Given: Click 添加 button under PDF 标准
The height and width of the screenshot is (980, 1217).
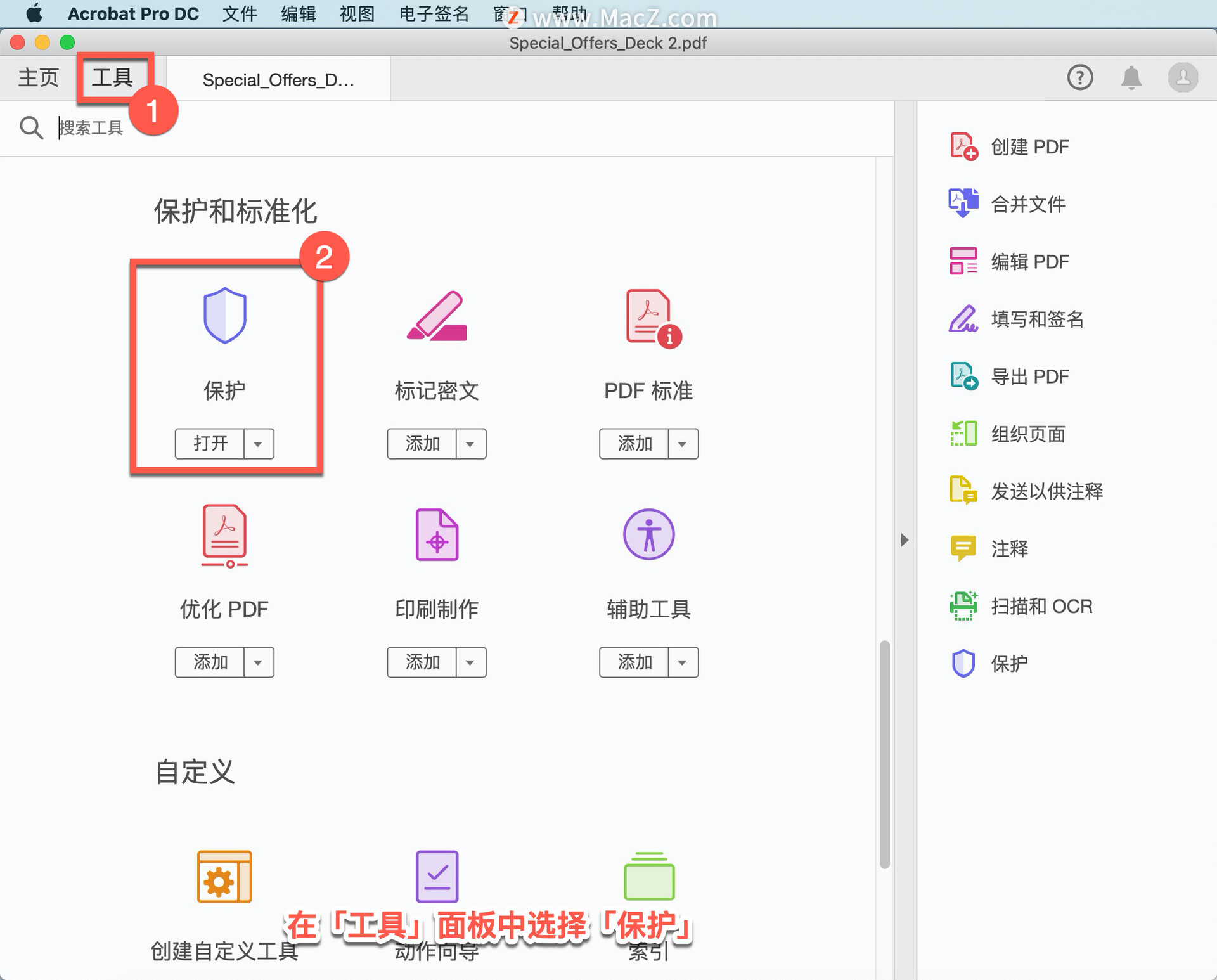Looking at the screenshot, I should tap(634, 444).
